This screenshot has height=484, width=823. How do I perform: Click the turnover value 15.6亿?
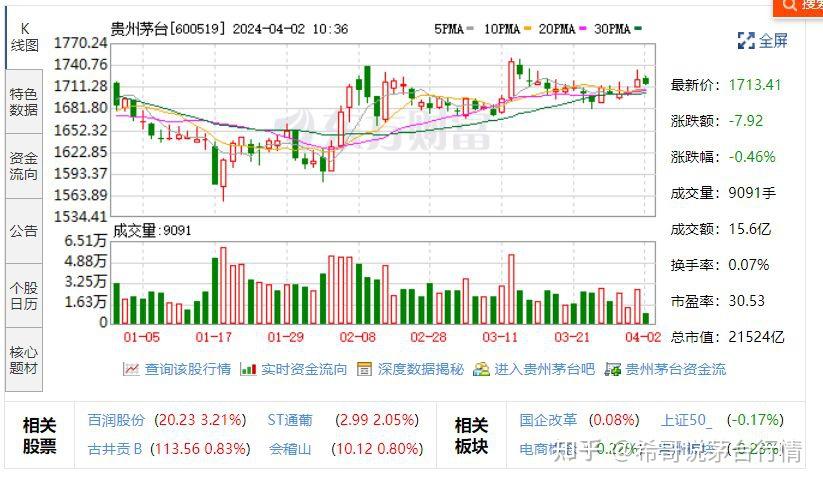click(750, 229)
